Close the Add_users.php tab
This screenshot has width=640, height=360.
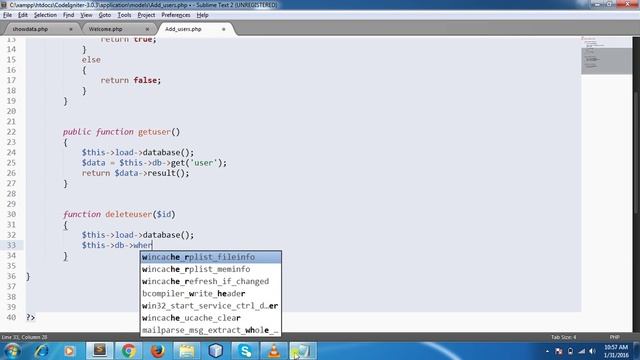click(x=223, y=29)
